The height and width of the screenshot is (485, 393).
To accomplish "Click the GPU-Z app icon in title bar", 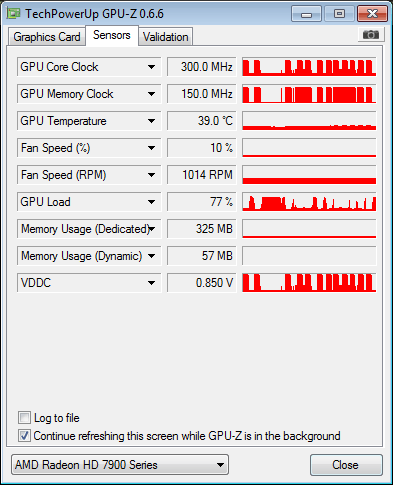I will pyautogui.click(x=14, y=13).
